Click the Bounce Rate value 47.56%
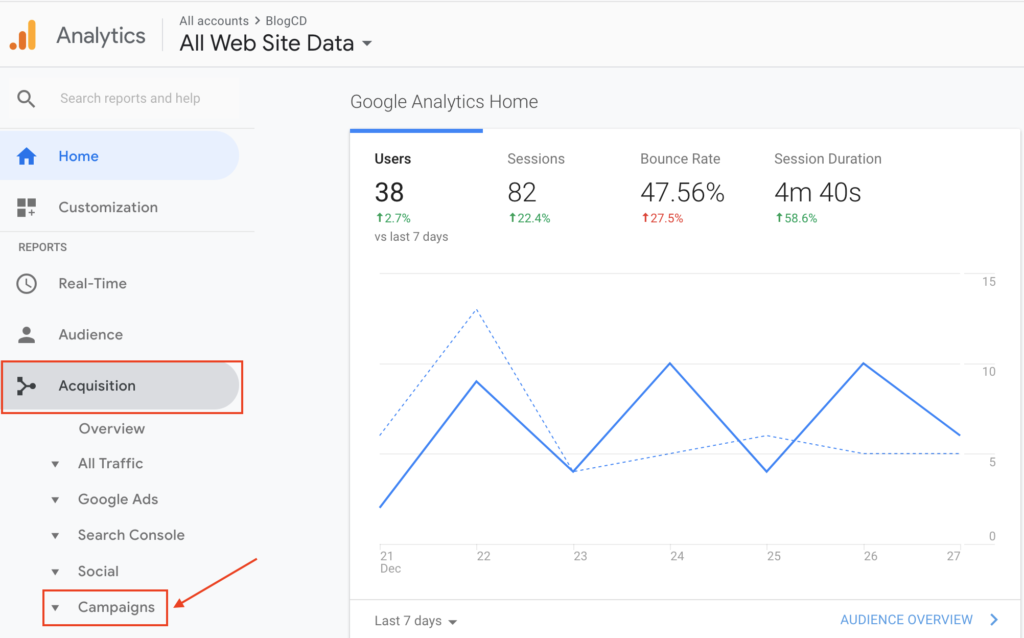 tap(682, 193)
